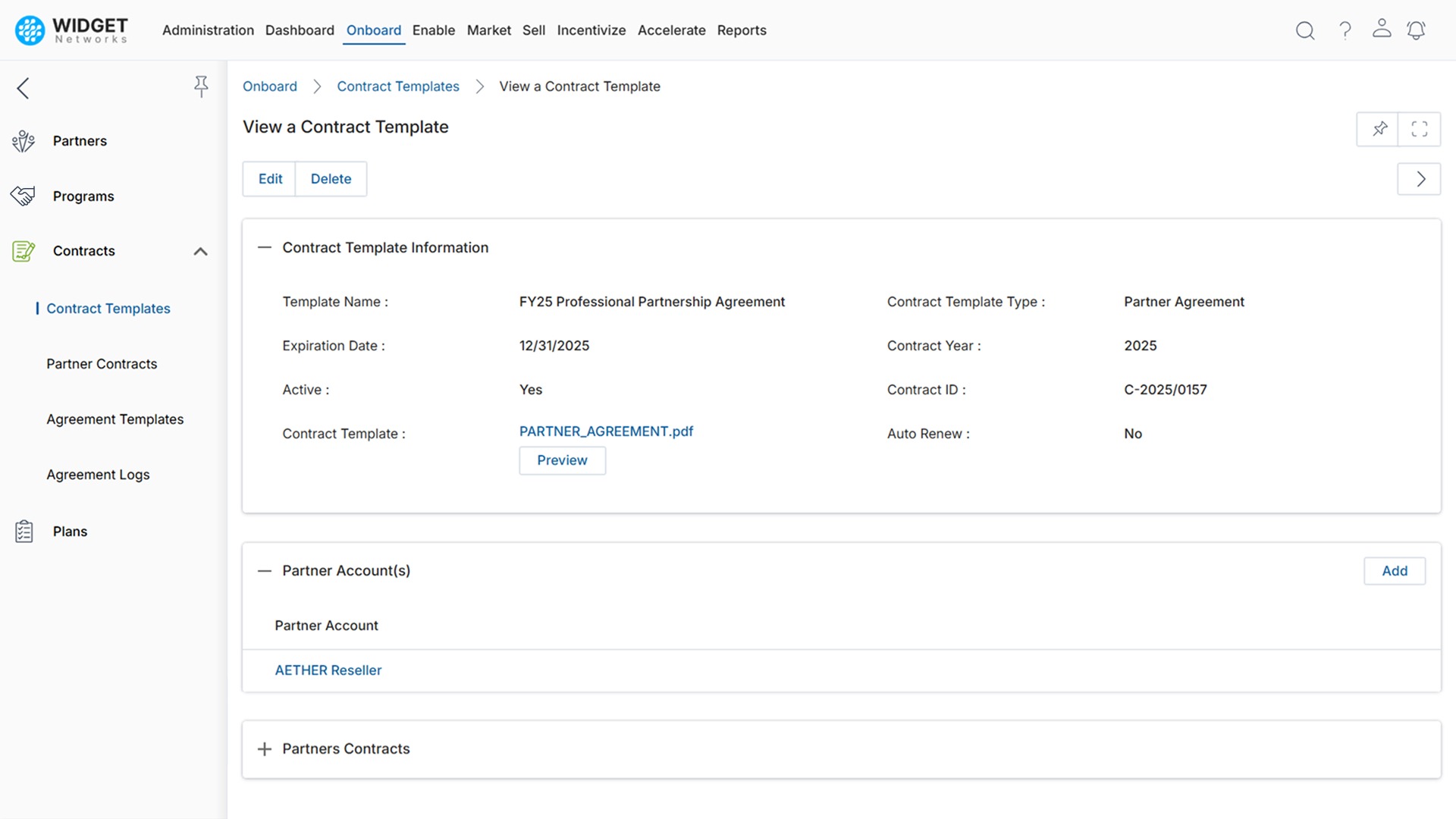Viewport: 1456px width, 819px height.
Task: Open the Reports menu item
Action: point(742,30)
